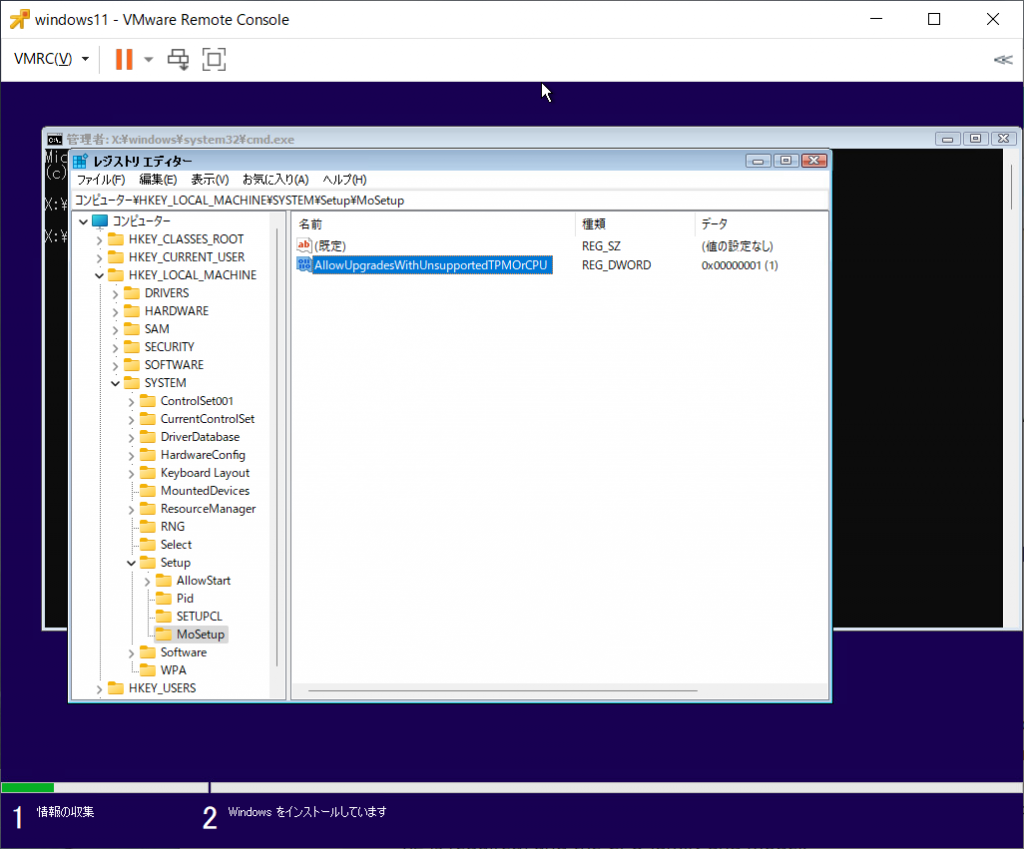The width and height of the screenshot is (1024, 849).
Task: Open the power options arrow beside pause
Action: (x=149, y=59)
